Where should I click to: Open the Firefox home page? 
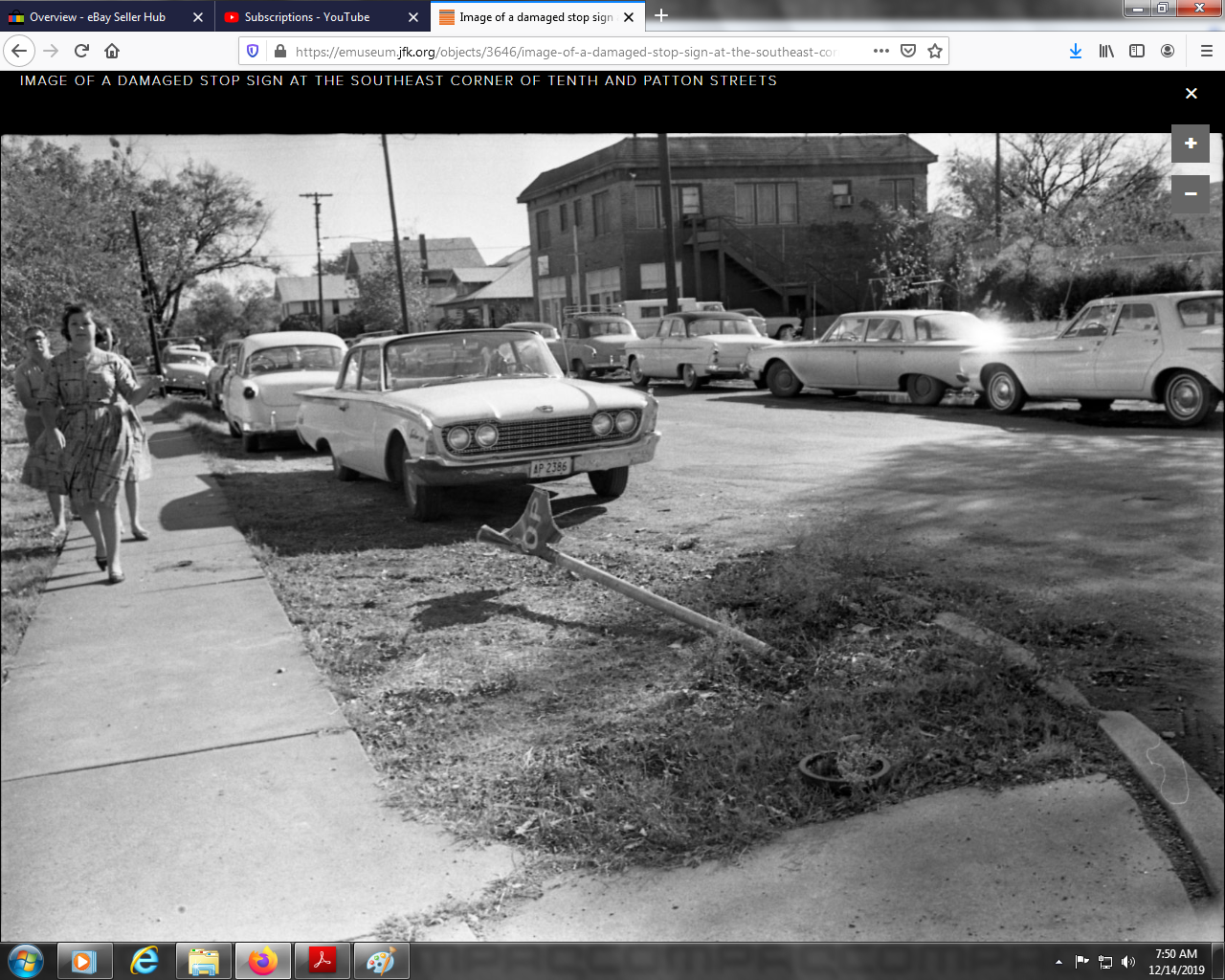coord(112,51)
